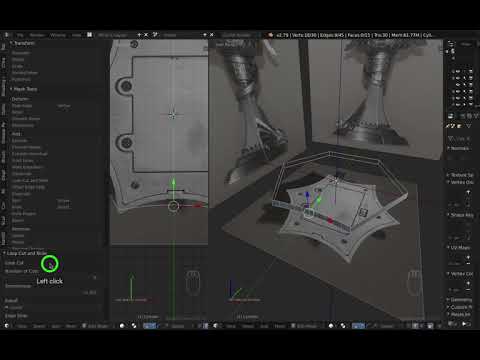Open the File menu in top bar

click(x=20, y=35)
